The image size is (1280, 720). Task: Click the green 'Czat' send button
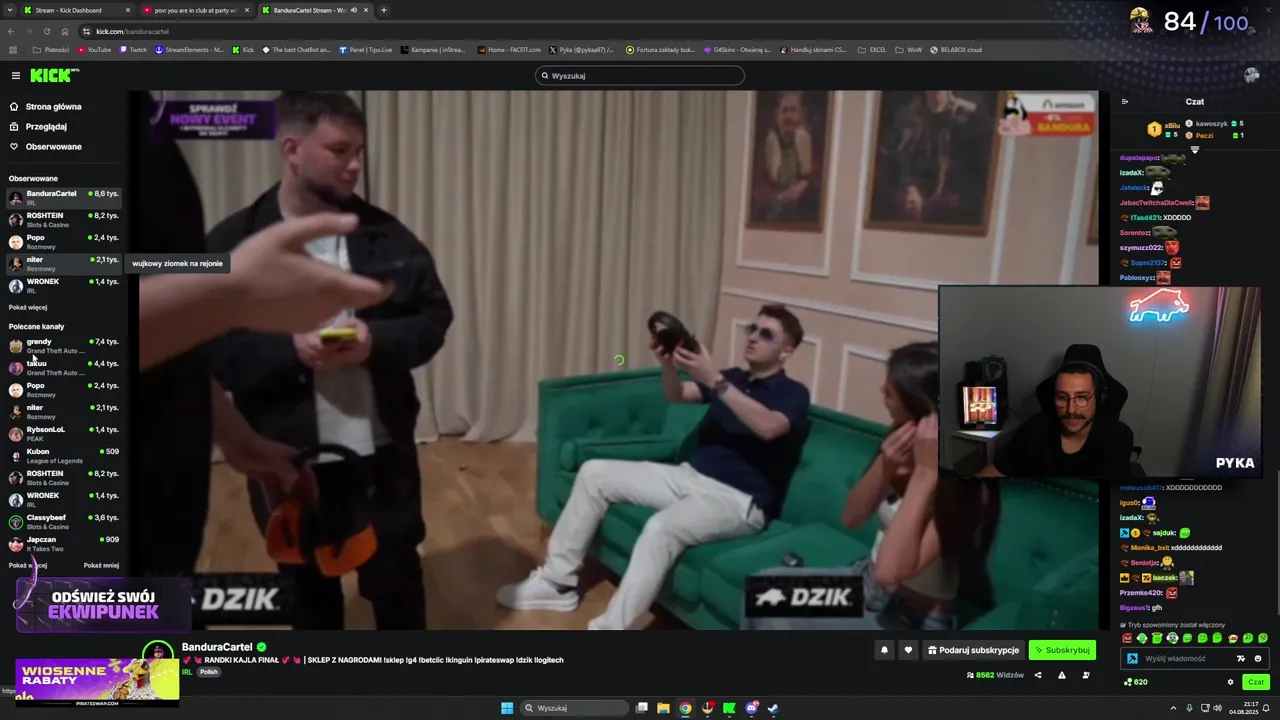tap(1256, 682)
